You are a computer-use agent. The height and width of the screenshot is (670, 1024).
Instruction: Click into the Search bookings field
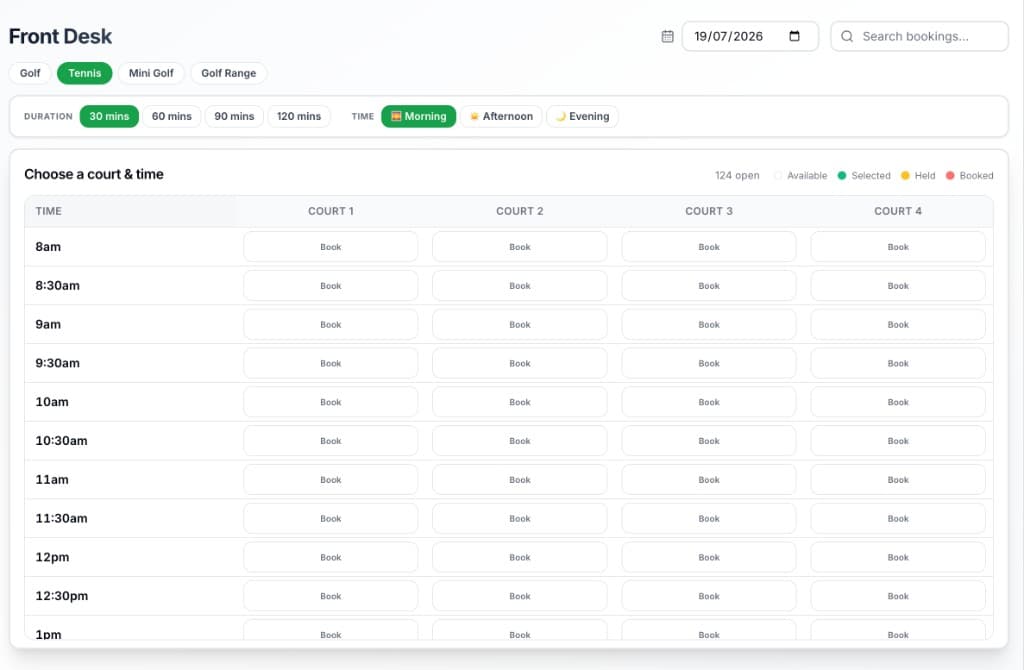click(919, 37)
